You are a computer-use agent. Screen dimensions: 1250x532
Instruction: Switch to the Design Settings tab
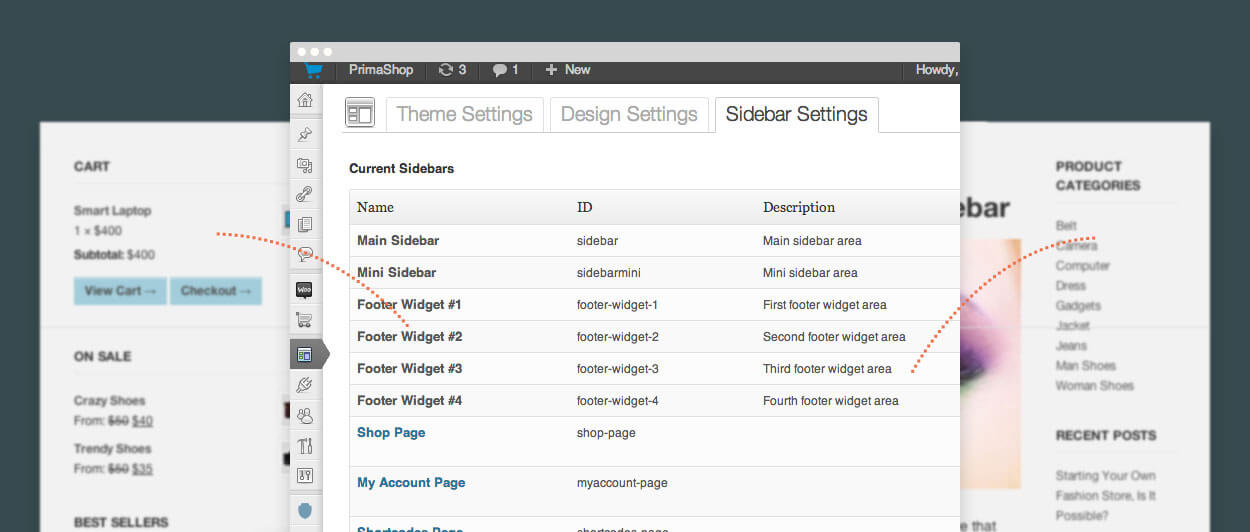[629, 114]
